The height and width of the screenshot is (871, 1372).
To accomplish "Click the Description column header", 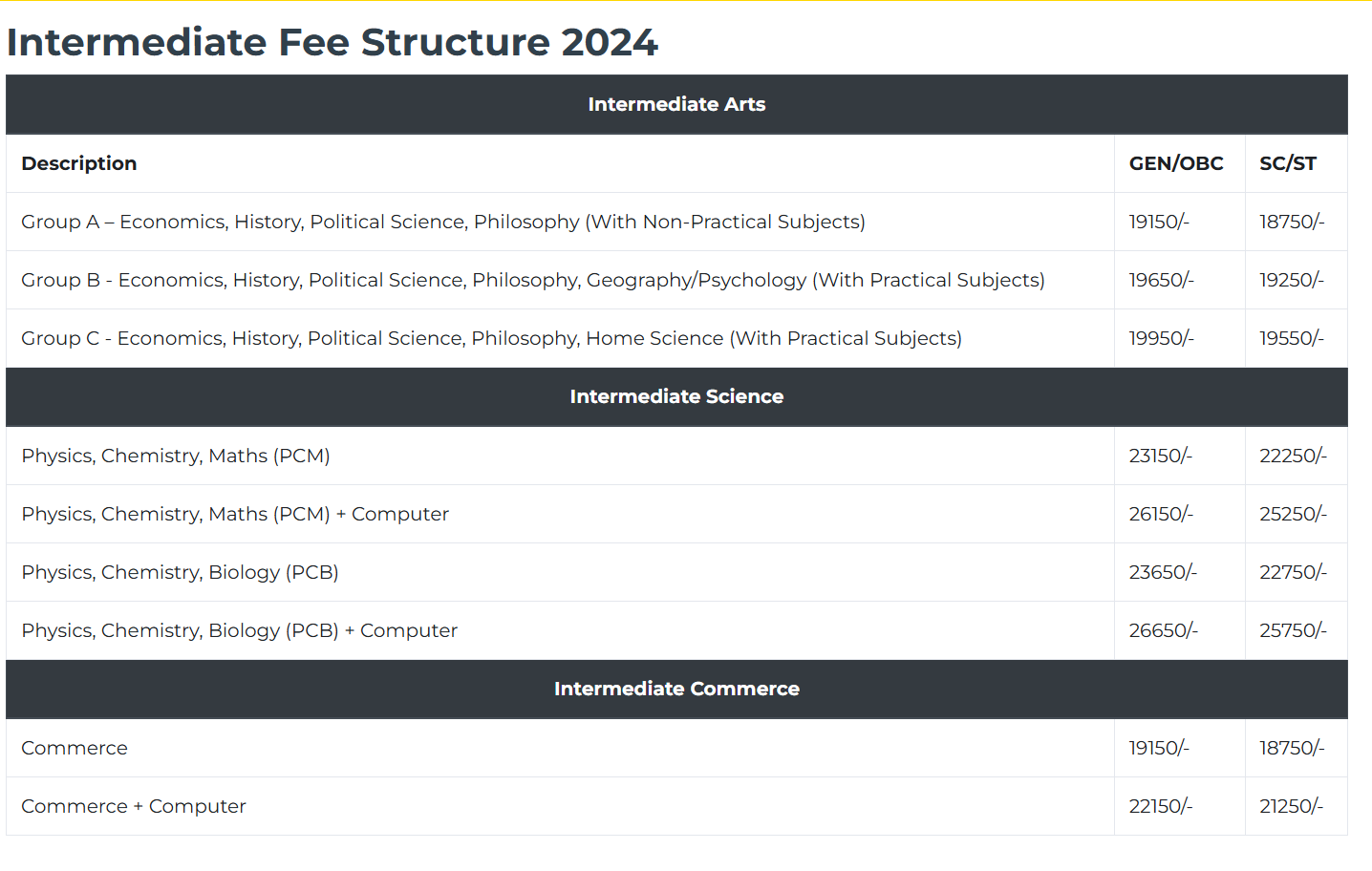I will tap(79, 163).
